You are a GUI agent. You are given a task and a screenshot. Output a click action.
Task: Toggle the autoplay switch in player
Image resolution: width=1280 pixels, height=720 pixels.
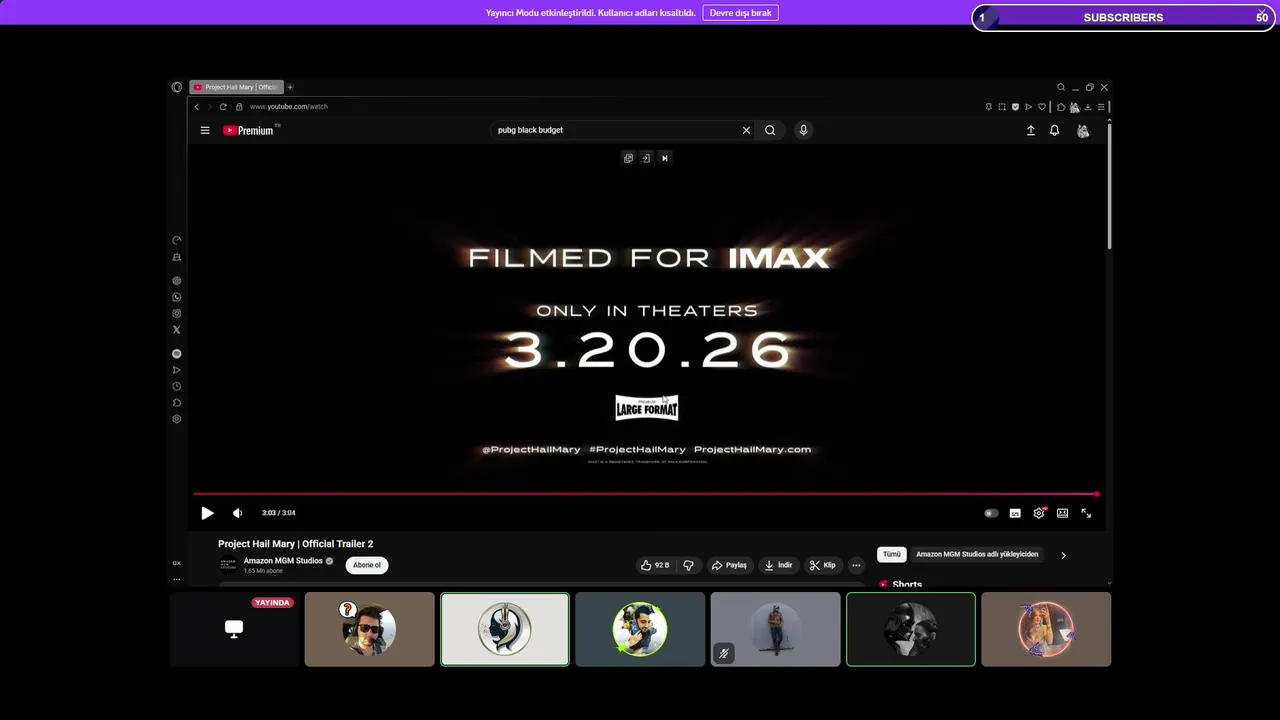[991, 513]
